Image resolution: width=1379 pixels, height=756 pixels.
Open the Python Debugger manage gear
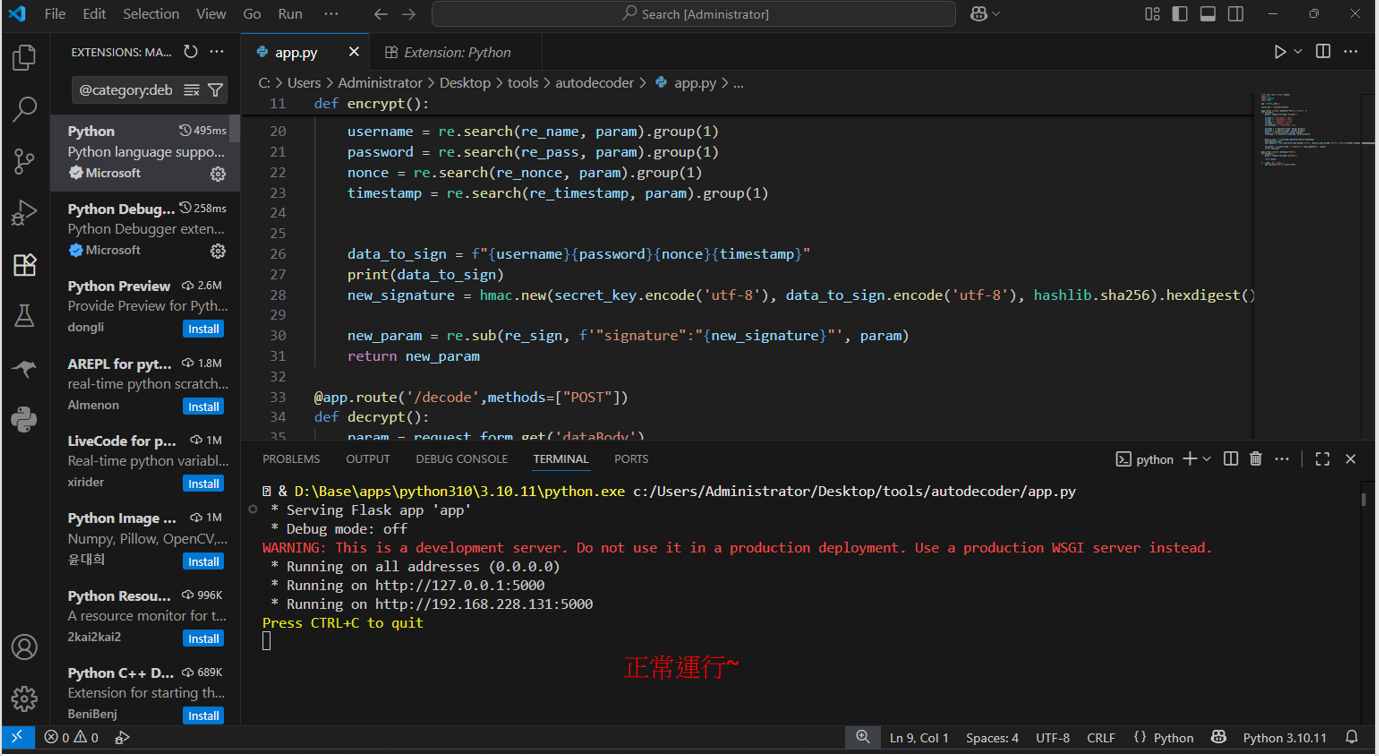(217, 251)
